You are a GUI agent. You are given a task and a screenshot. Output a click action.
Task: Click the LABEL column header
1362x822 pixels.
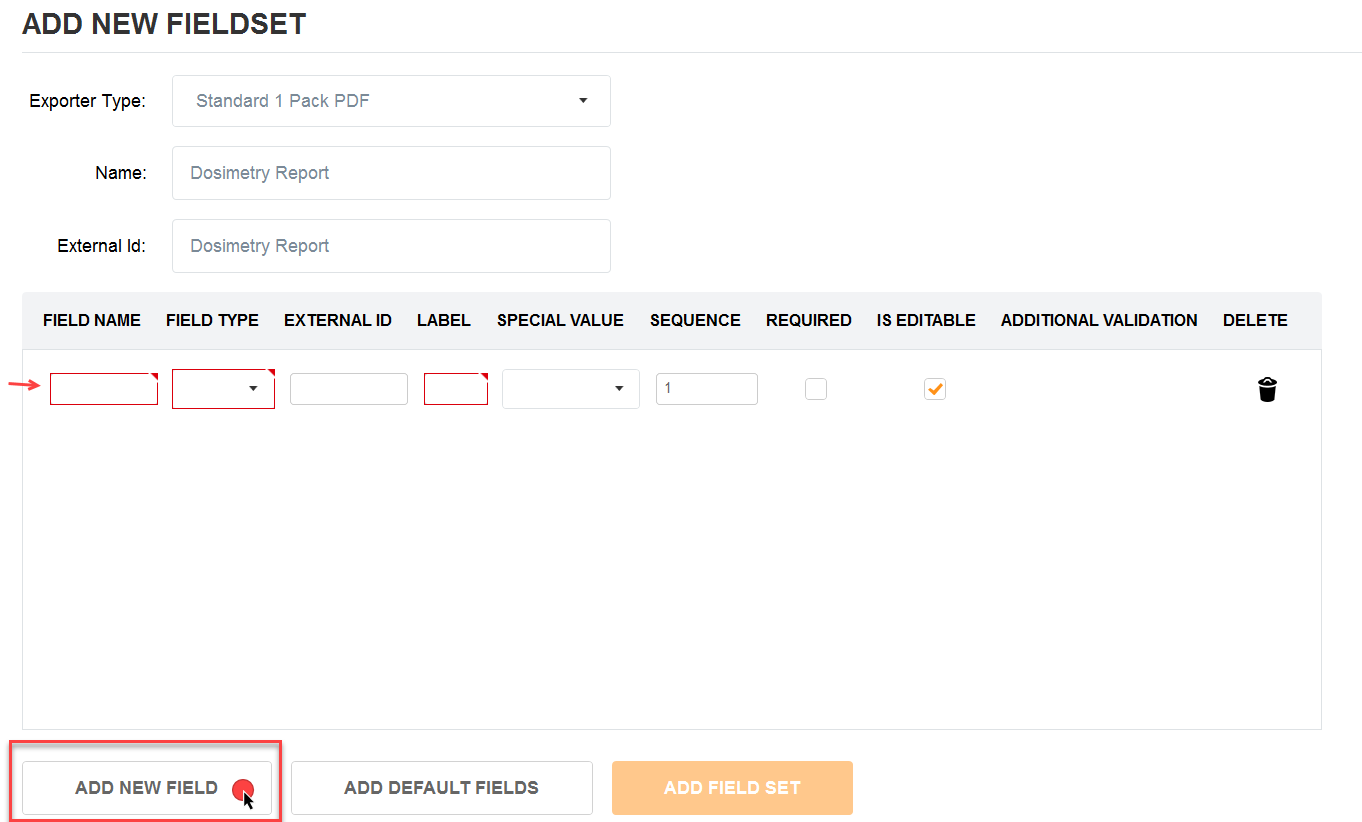point(444,321)
